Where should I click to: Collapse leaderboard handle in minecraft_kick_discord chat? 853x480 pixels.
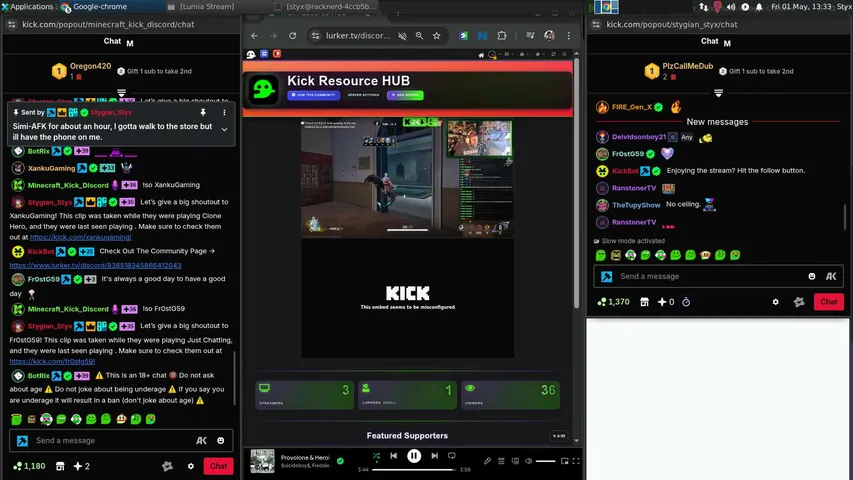tap(121, 93)
